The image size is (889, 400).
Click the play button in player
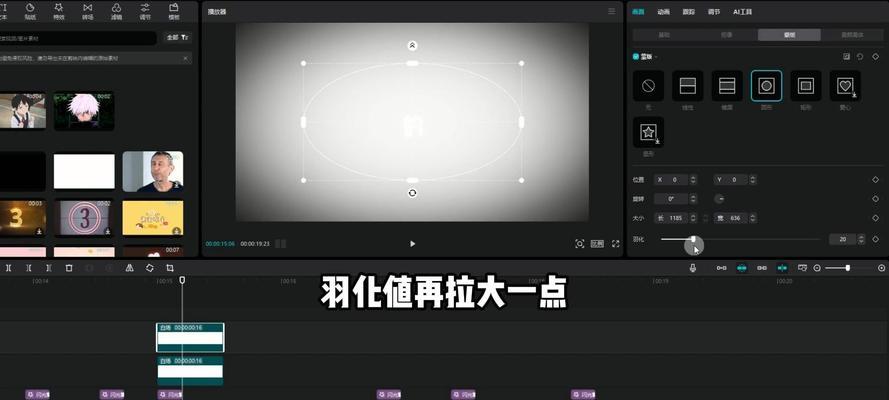(x=412, y=244)
